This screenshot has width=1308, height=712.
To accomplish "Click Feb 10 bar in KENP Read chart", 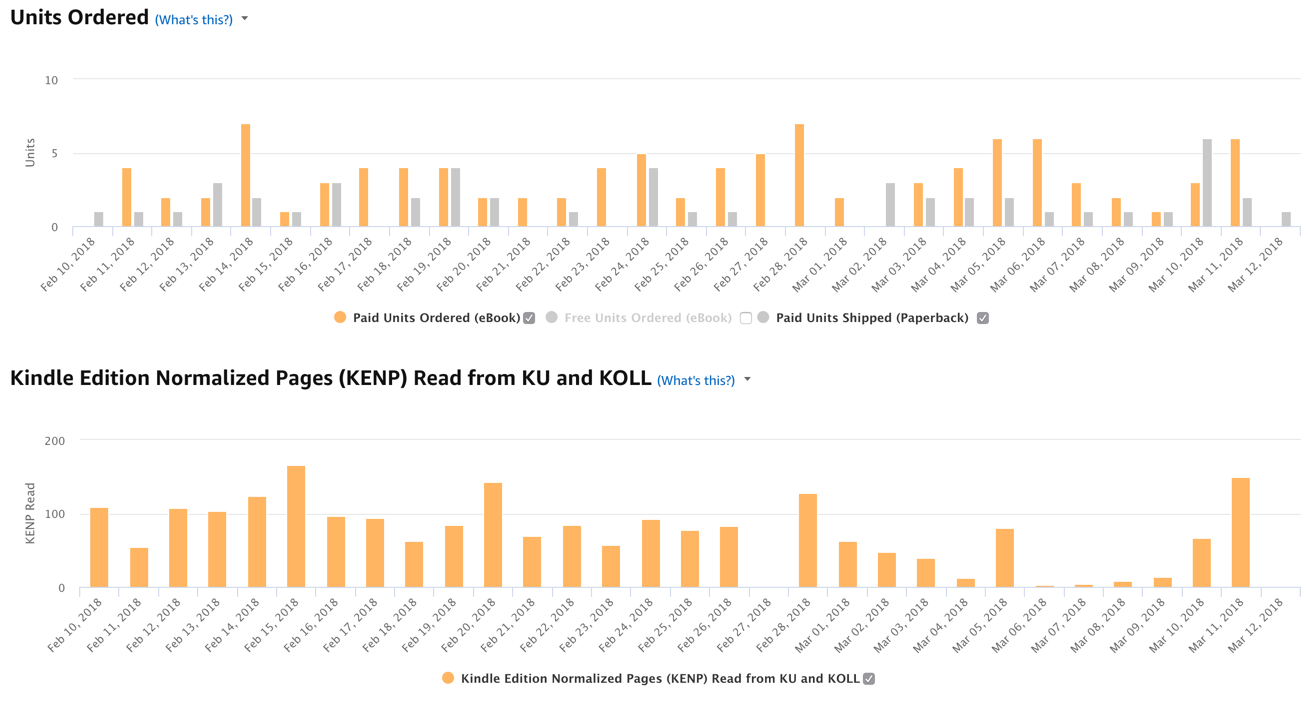I will (x=99, y=548).
